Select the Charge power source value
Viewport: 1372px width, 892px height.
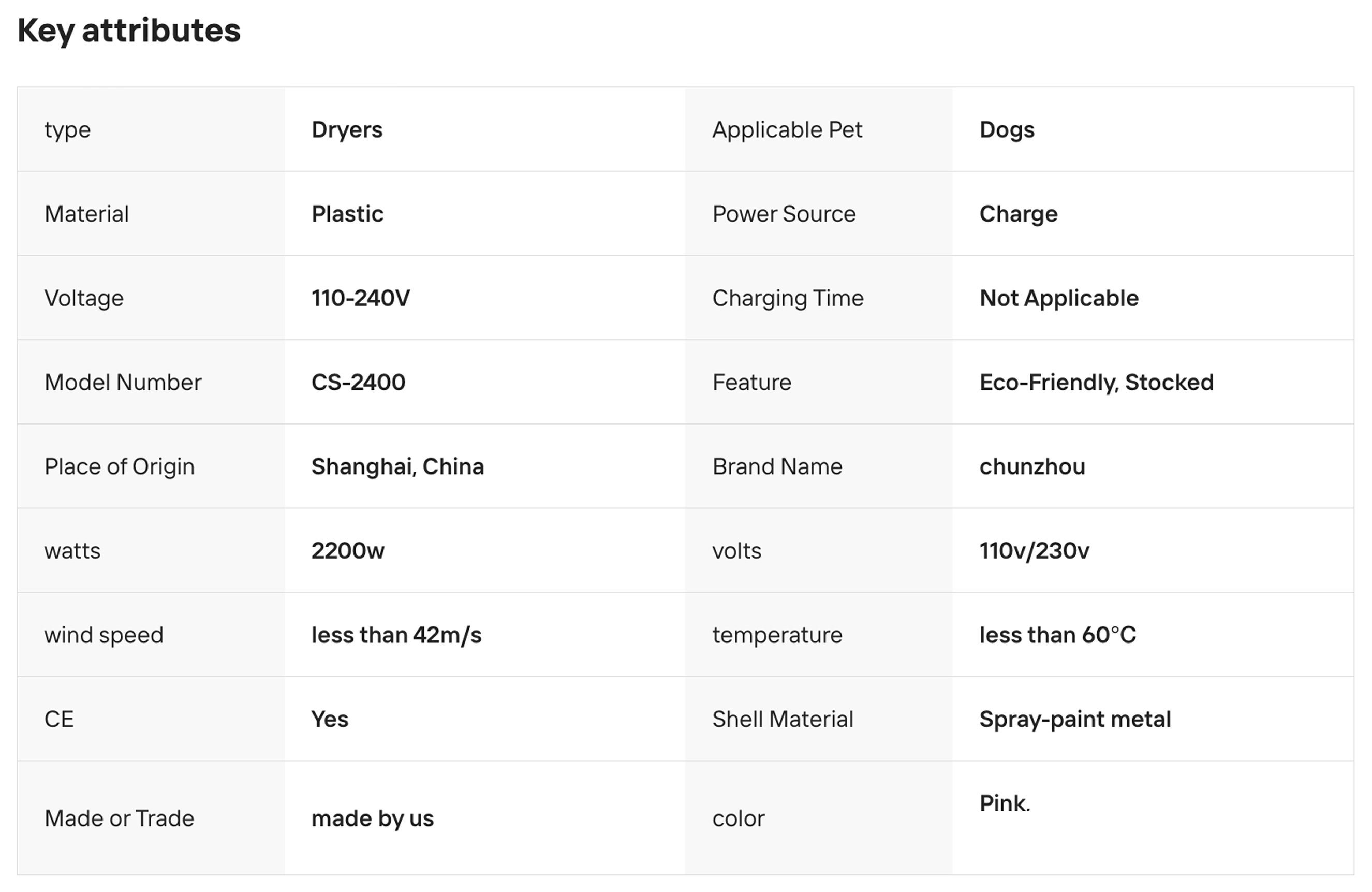click(x=1018, y=214)
